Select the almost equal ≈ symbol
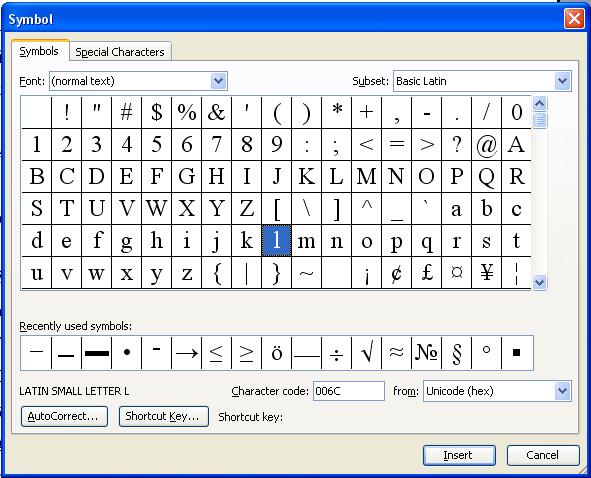This screenshot has height=478, width=591. (x=397, y=353)
